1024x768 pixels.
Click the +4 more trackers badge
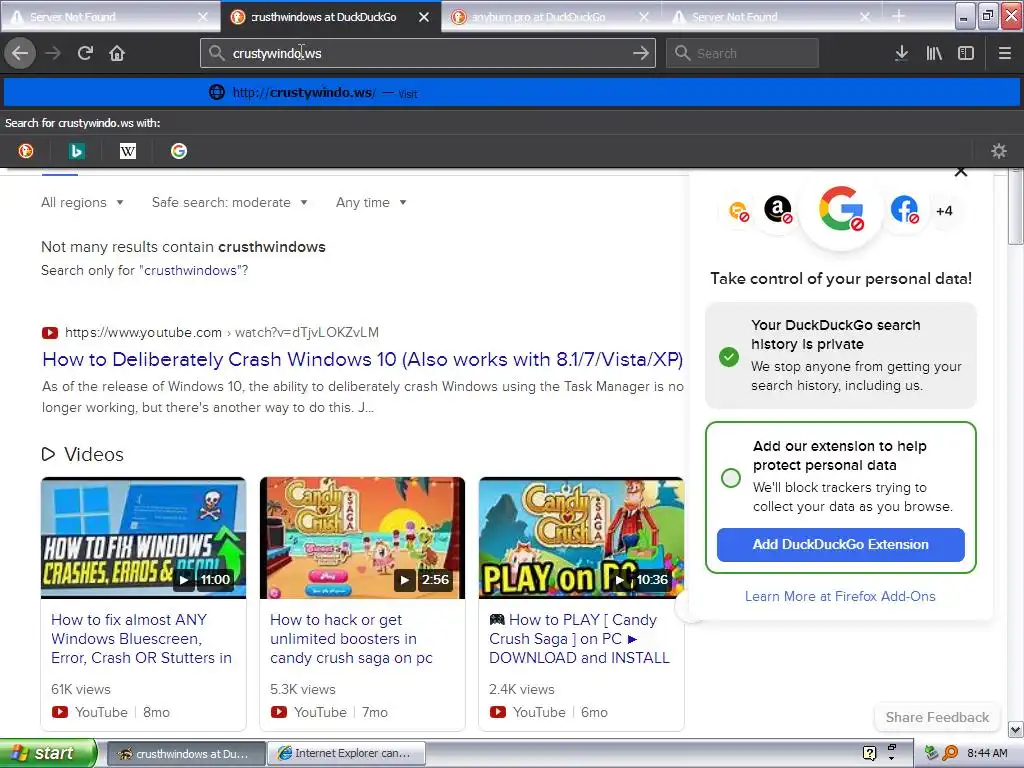click(x=944, y=211)
